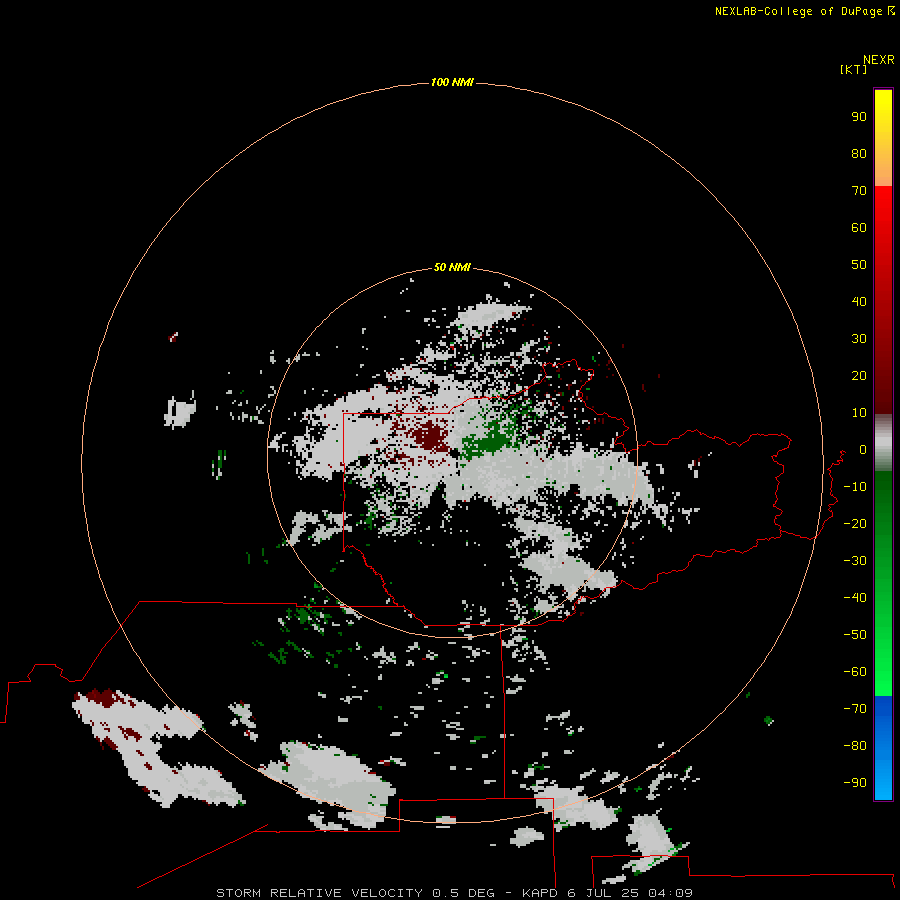Click the -70 knot scale value
Viewport: 900px width, 900px height.
pos(855,709)
